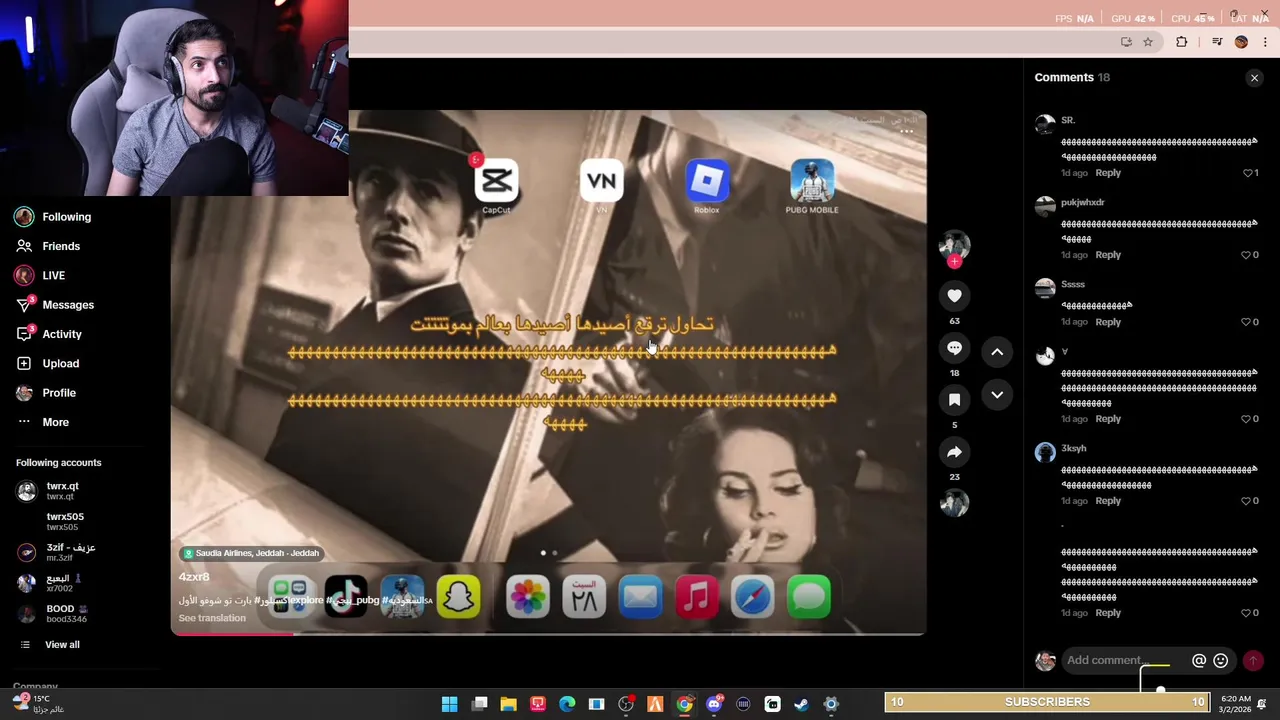Open the Chrome profile avatar

coord(1241,42)
